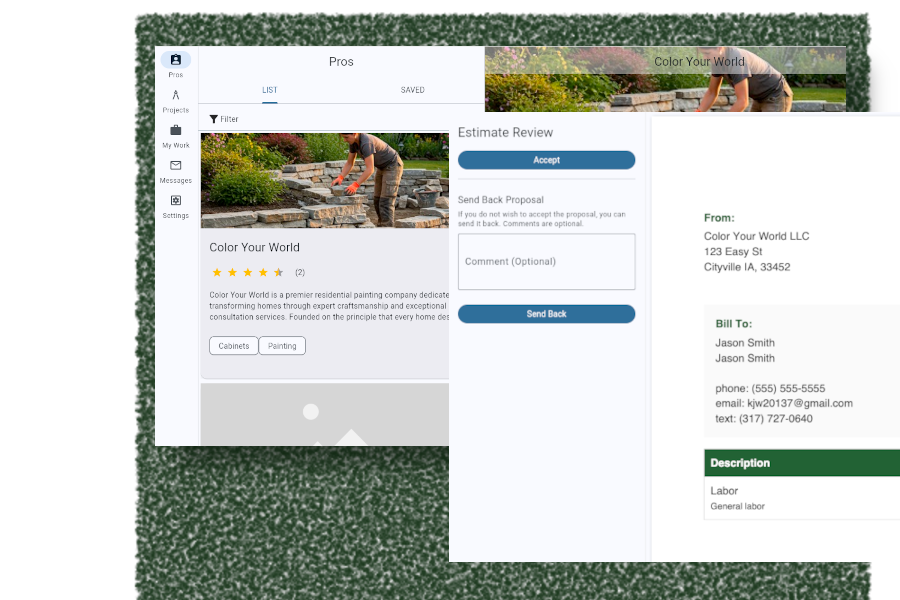Switch to the LIST tab
This screenshot has width=900, height=600.
[x=269, y=89]
